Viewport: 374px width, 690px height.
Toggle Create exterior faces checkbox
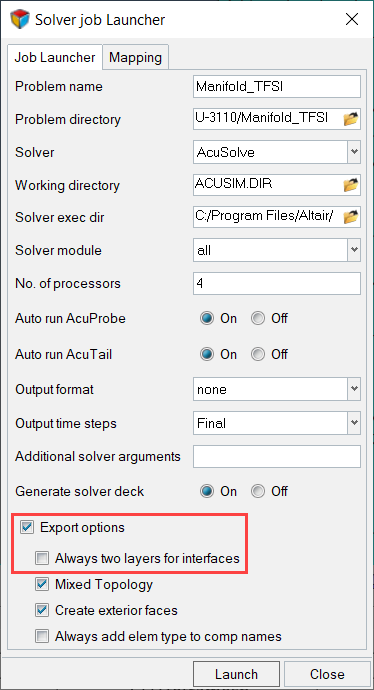(42, 610)
